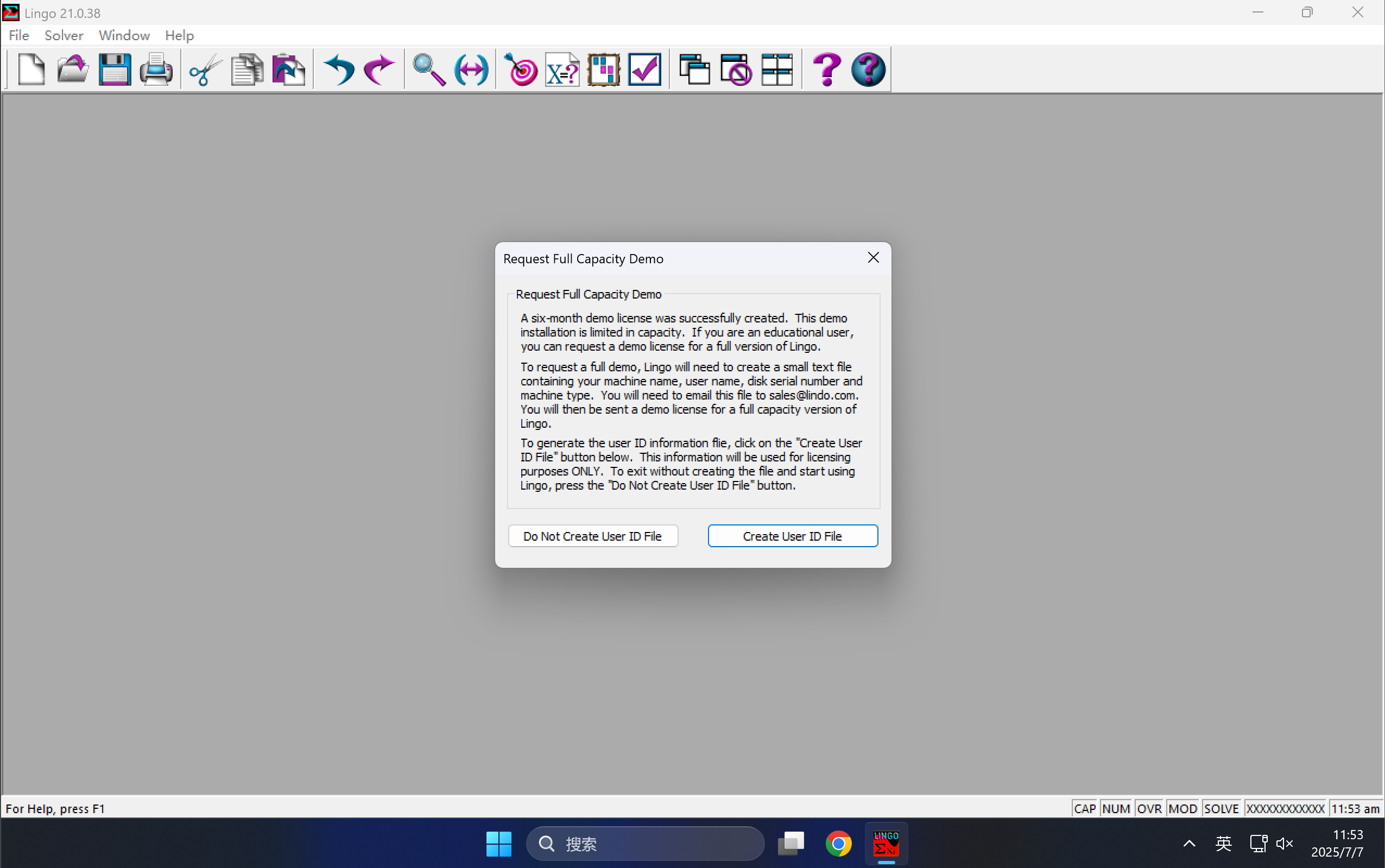1385x868 pixels.
Task: Print using the printer toolbar icon
Action: coord(155,69)
